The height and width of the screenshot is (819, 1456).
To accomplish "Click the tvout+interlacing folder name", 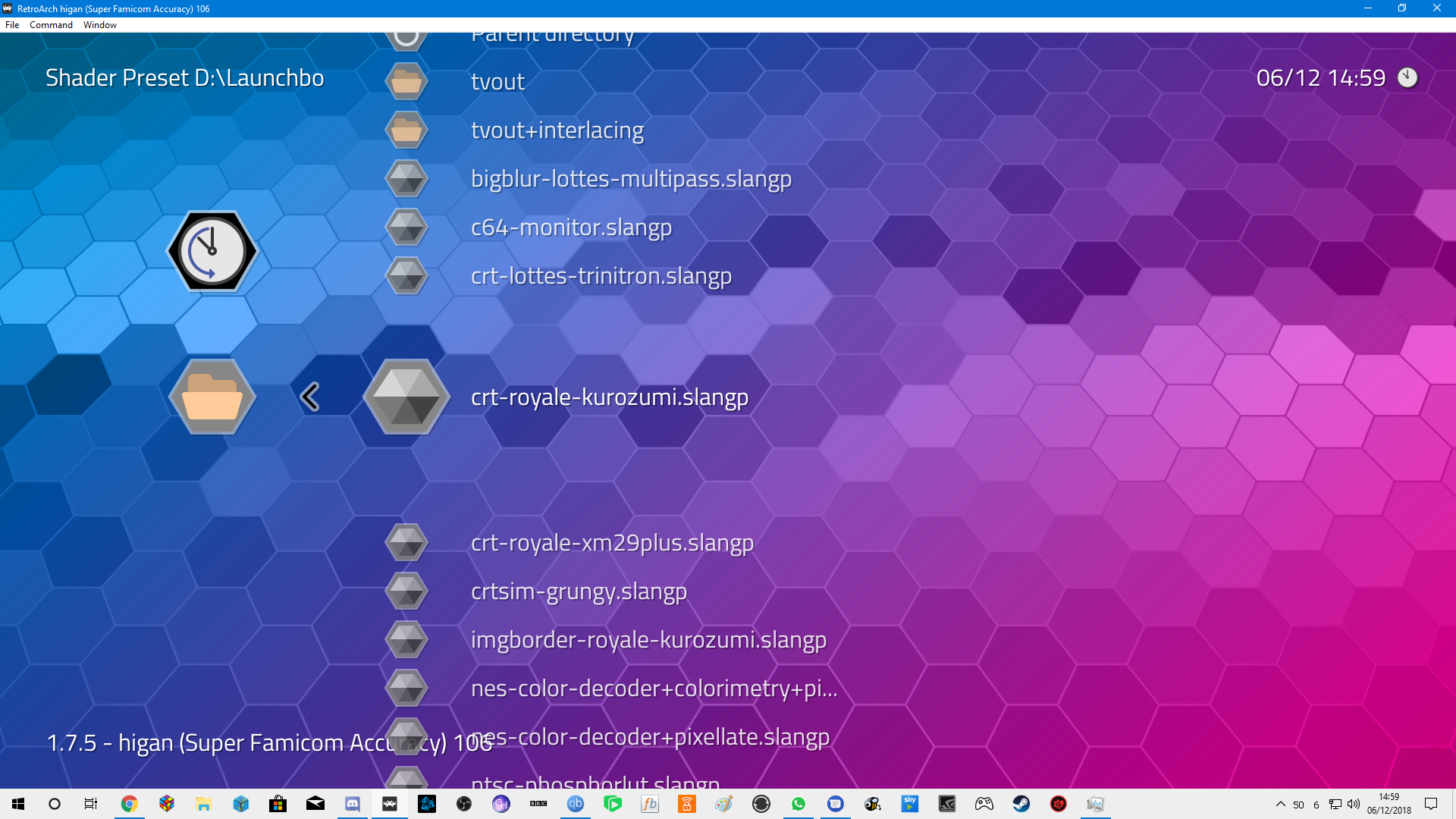I will [x=557, y=130].
